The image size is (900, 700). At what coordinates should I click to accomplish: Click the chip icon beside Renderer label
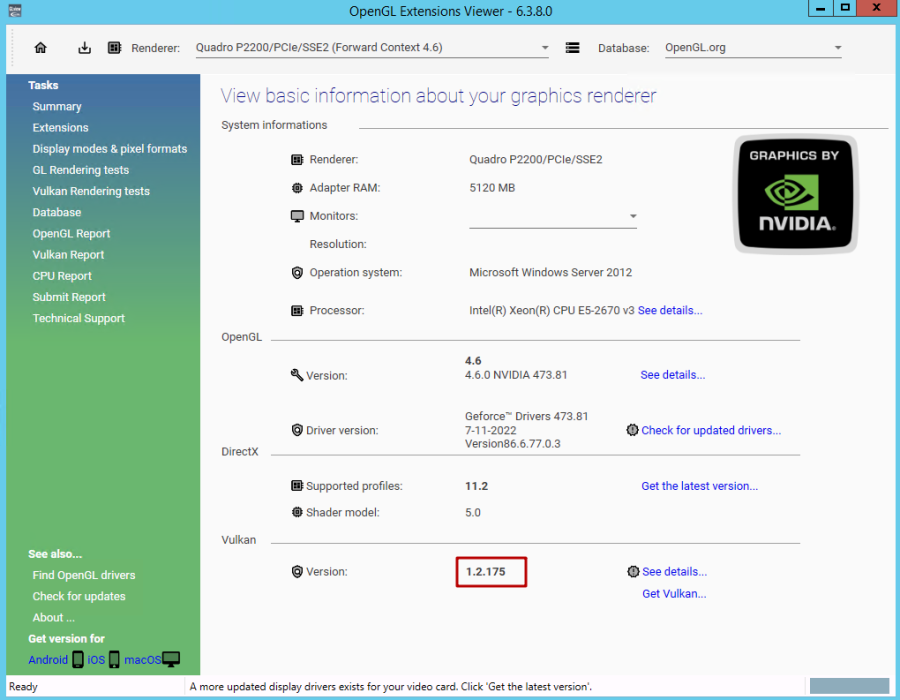114,48
